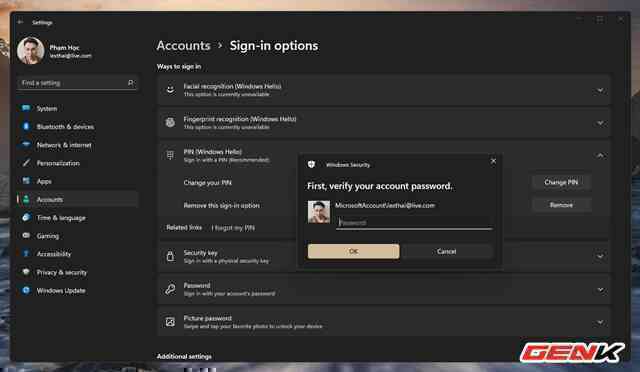640x372 pixels.
Task: Close the Windows Security dialog
Action: tap(493, 161)
